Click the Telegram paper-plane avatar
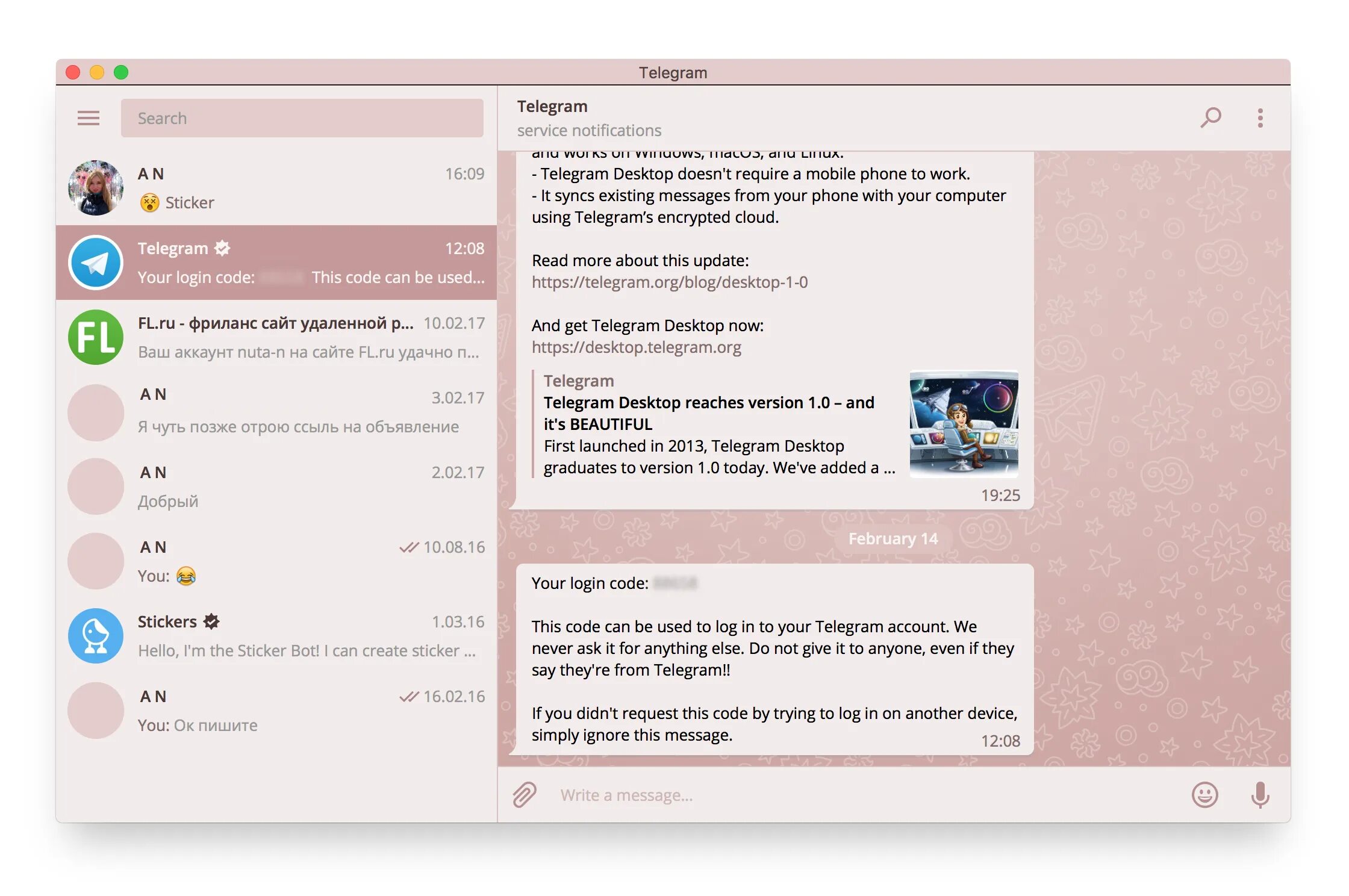This screenshot has width=1349, height=896. coord(96,263)
